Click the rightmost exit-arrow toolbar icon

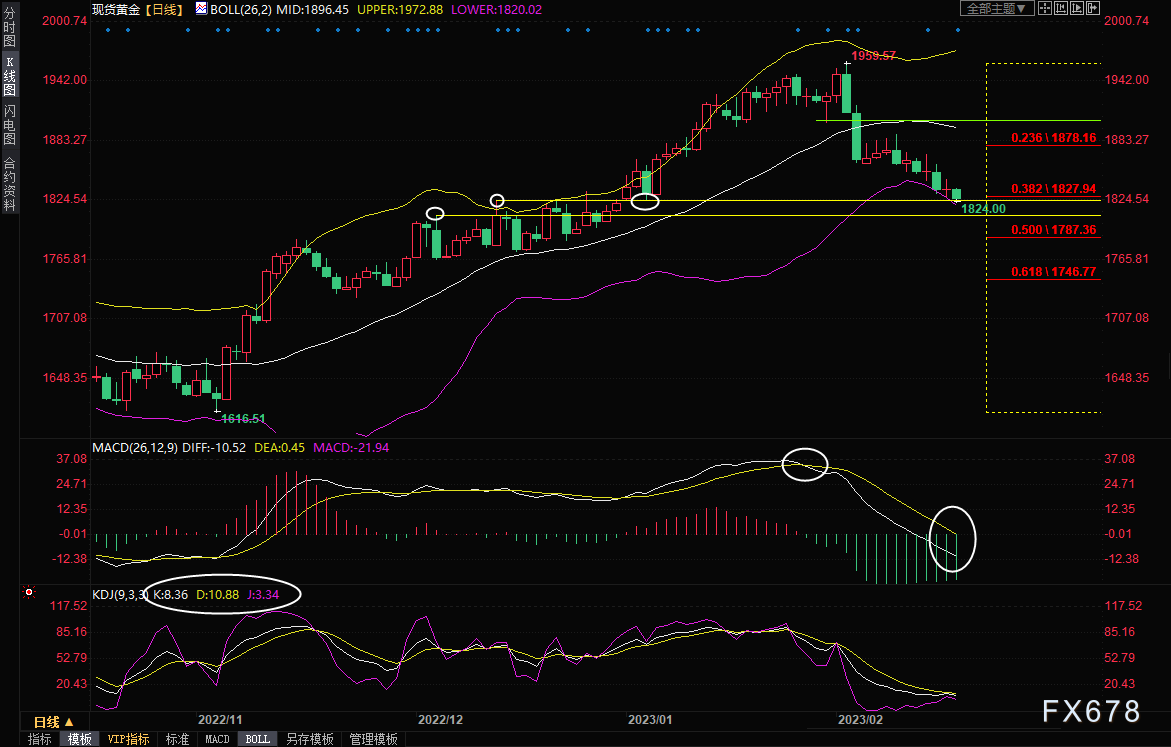click(1091, 8)
